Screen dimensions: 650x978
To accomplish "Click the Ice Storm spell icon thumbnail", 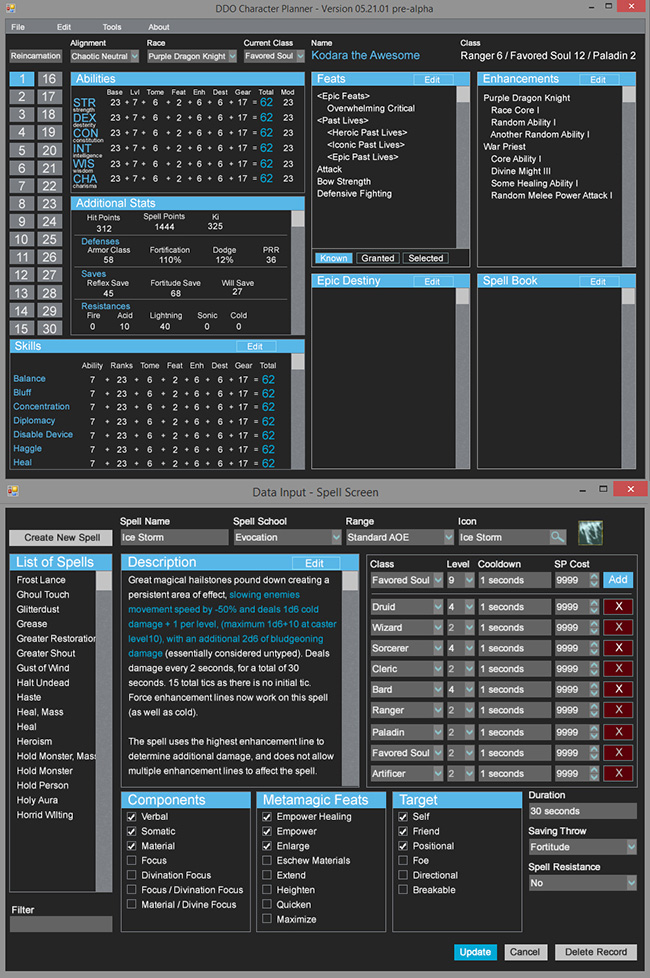I will 590,536.
